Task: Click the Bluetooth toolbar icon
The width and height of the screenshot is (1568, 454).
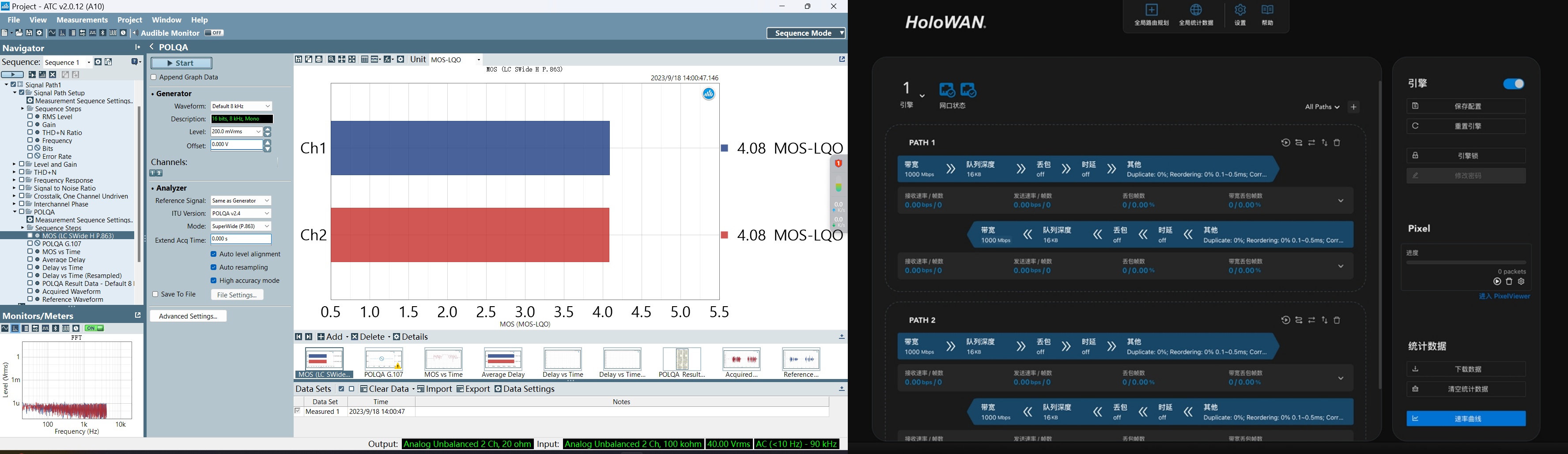Action: click(x=103, y=34)
